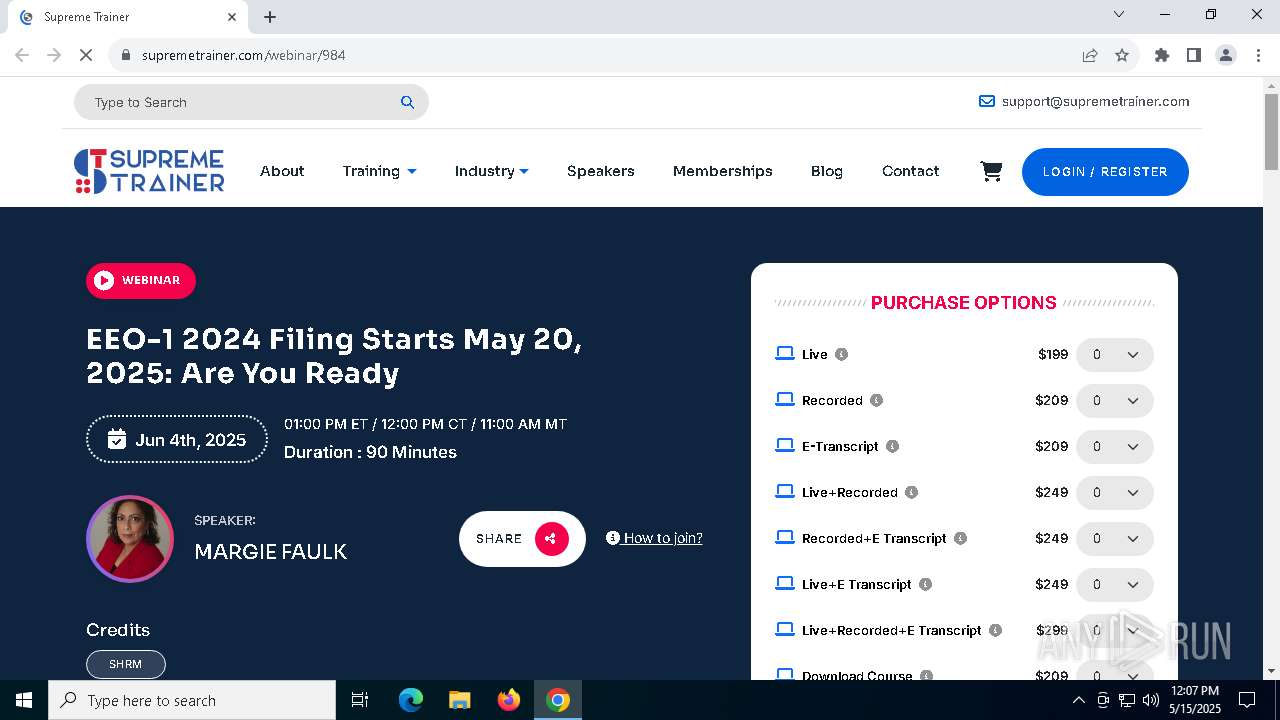Stop loading the page in Chrome
The image size is (1280, 720).
(86, 55)
